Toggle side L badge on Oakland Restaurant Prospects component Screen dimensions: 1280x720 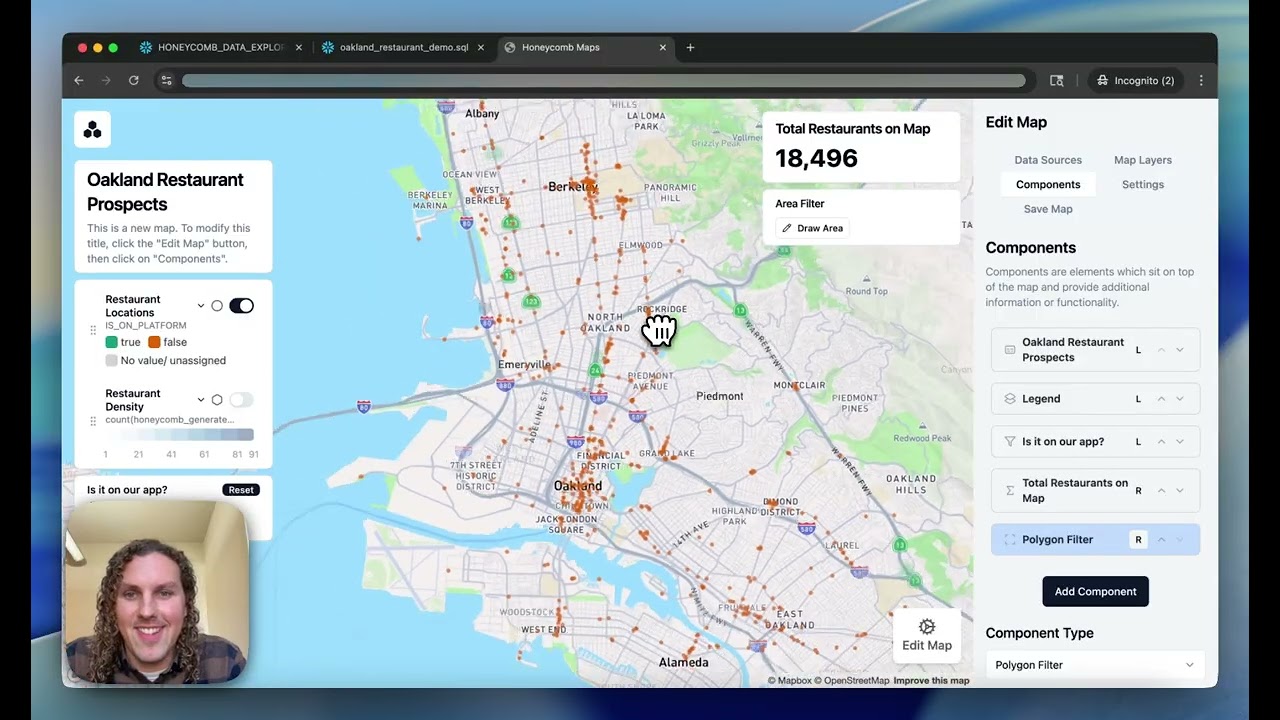1138,350
